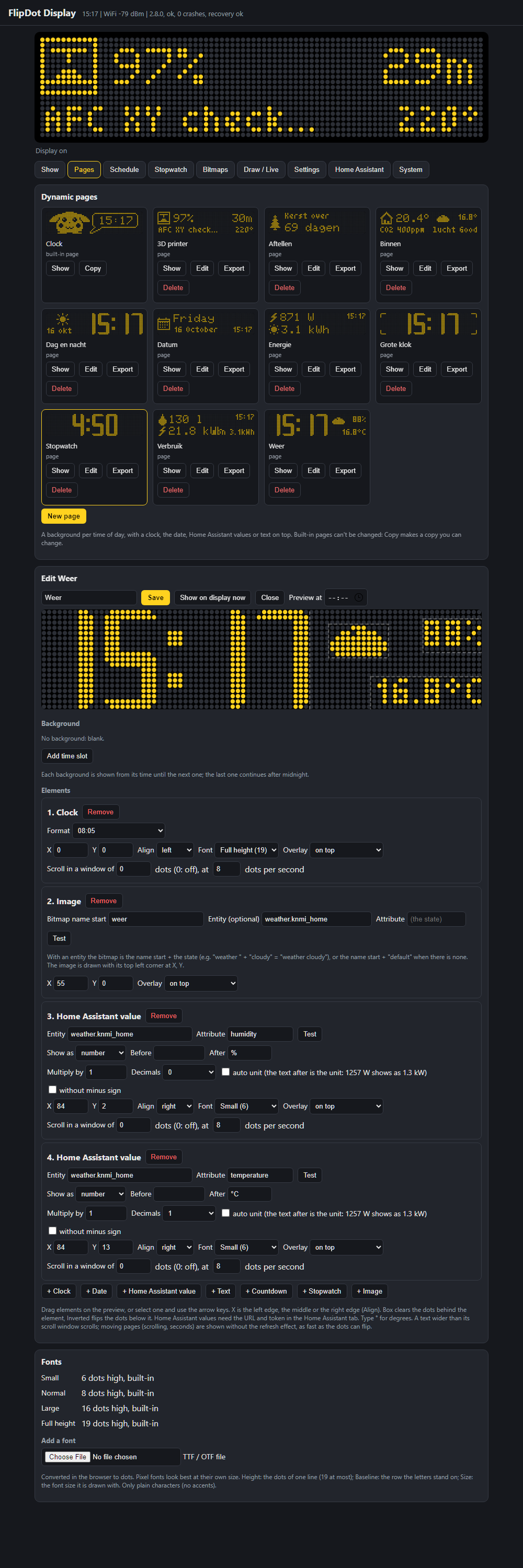Open the Bitmaps tab

click(215, 170)
